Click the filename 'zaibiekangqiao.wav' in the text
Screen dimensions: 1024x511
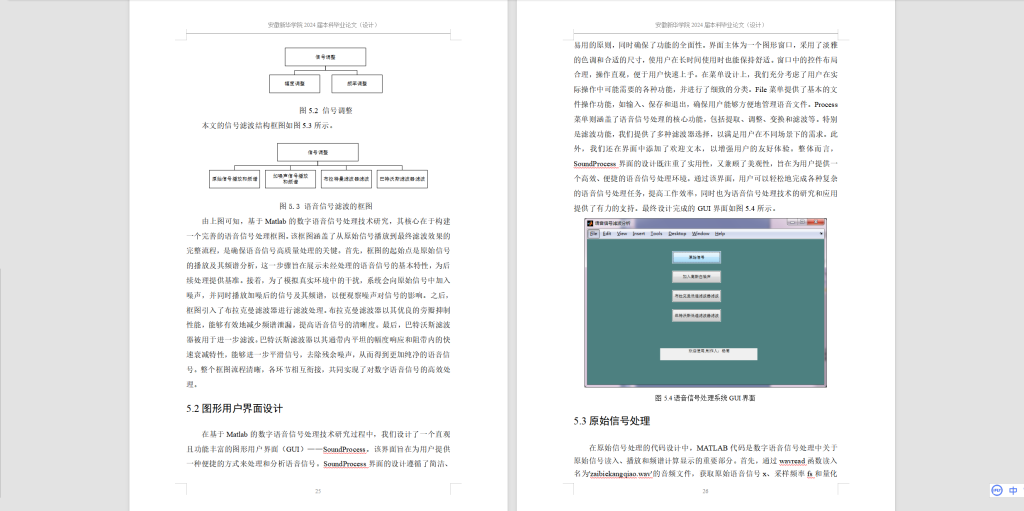[620, 474]
